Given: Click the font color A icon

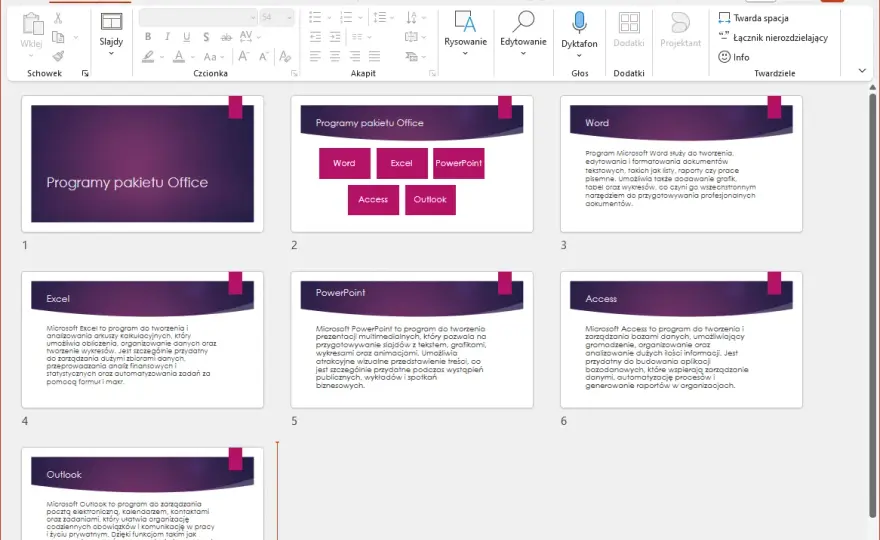Looking at the screenshot, I should pos(178,57).
